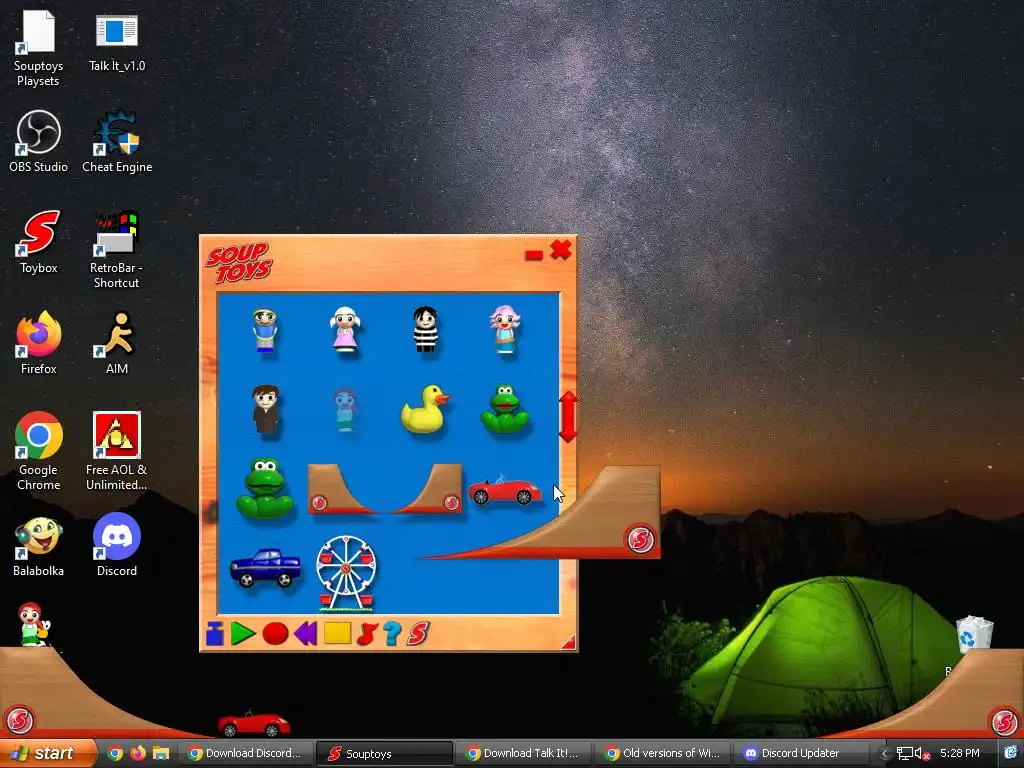Screen dimensions: 1024x768
Task: Close the Soup Toys toybox window
Action: tap(561, 249)
